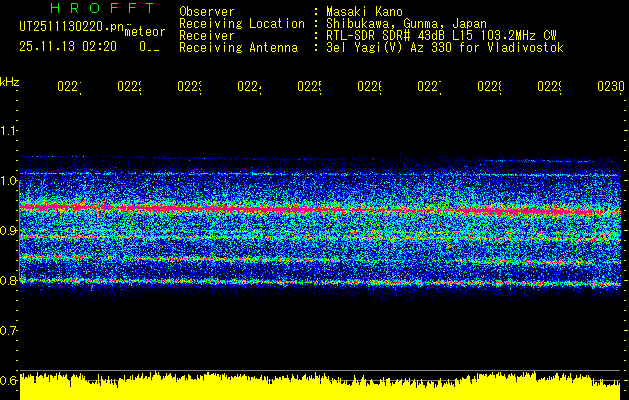Image resolution: width=629 pixels, height=400 pixels.
Task: Click the 'Receiving Antenna' label
Action: 238,48
